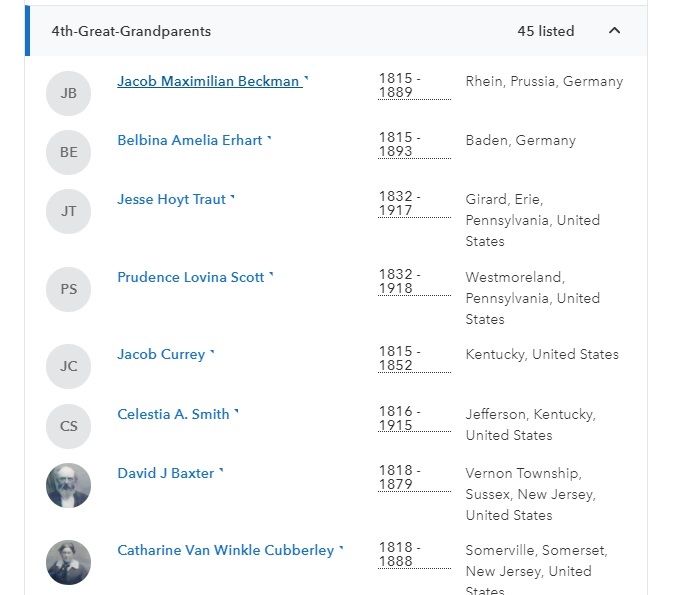Screen dimensions: 681x595
Task: Click David J Baxter's portrait photo
Action: (69, 486)
